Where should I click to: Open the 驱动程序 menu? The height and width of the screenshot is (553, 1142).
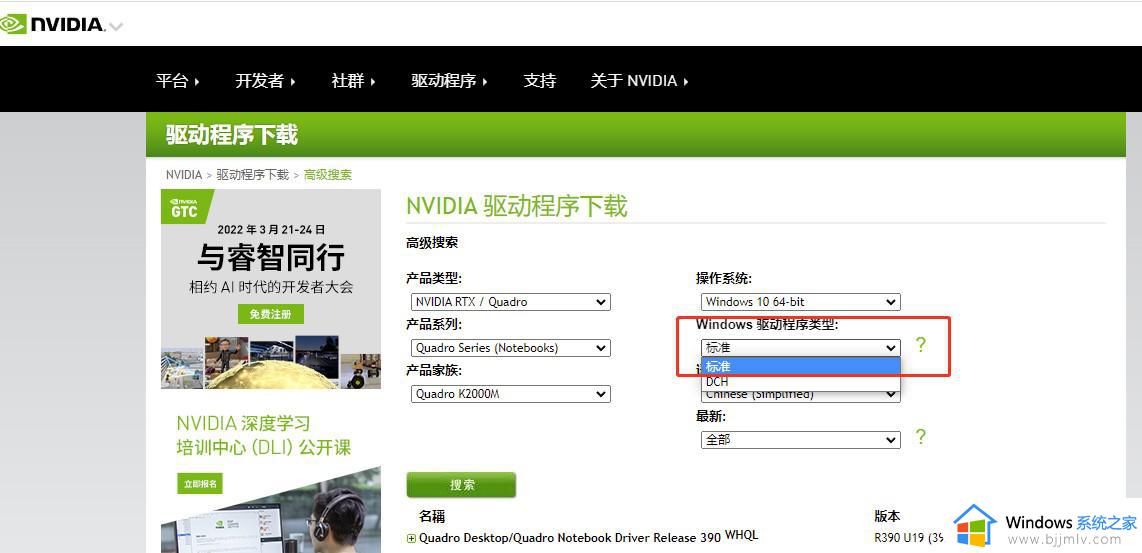pyautogui.click(x=449, y=81)
